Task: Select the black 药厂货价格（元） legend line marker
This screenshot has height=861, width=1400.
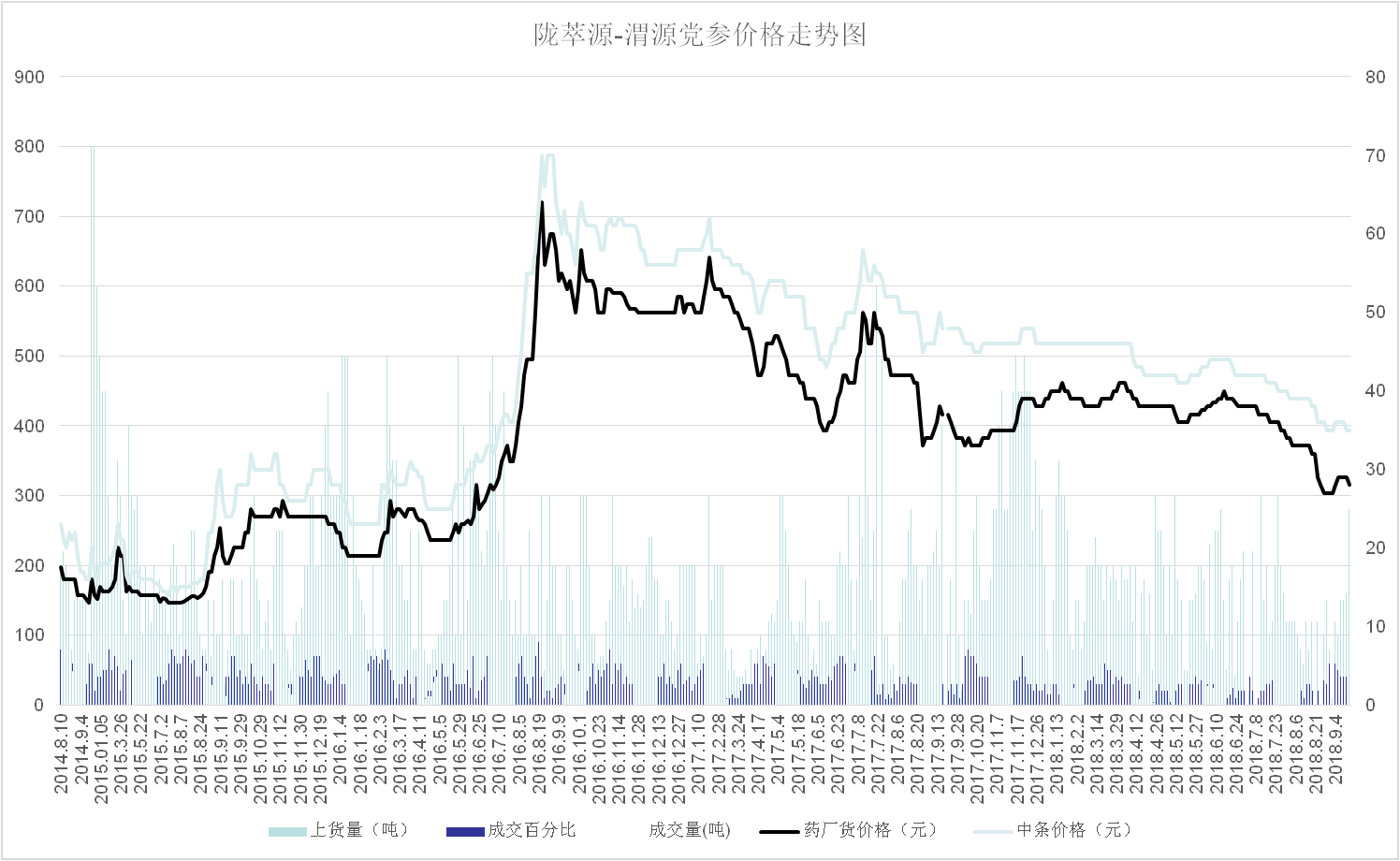Action: pos(780,831)
